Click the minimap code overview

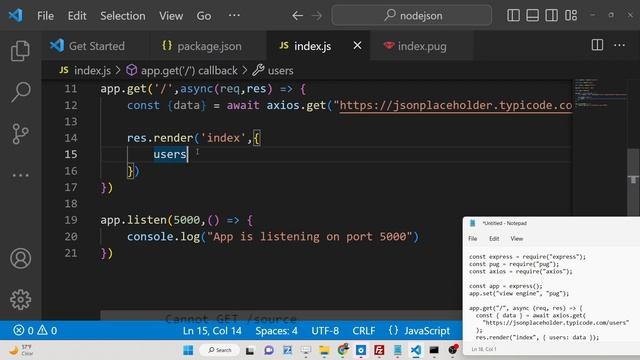(x=600, y=93)
